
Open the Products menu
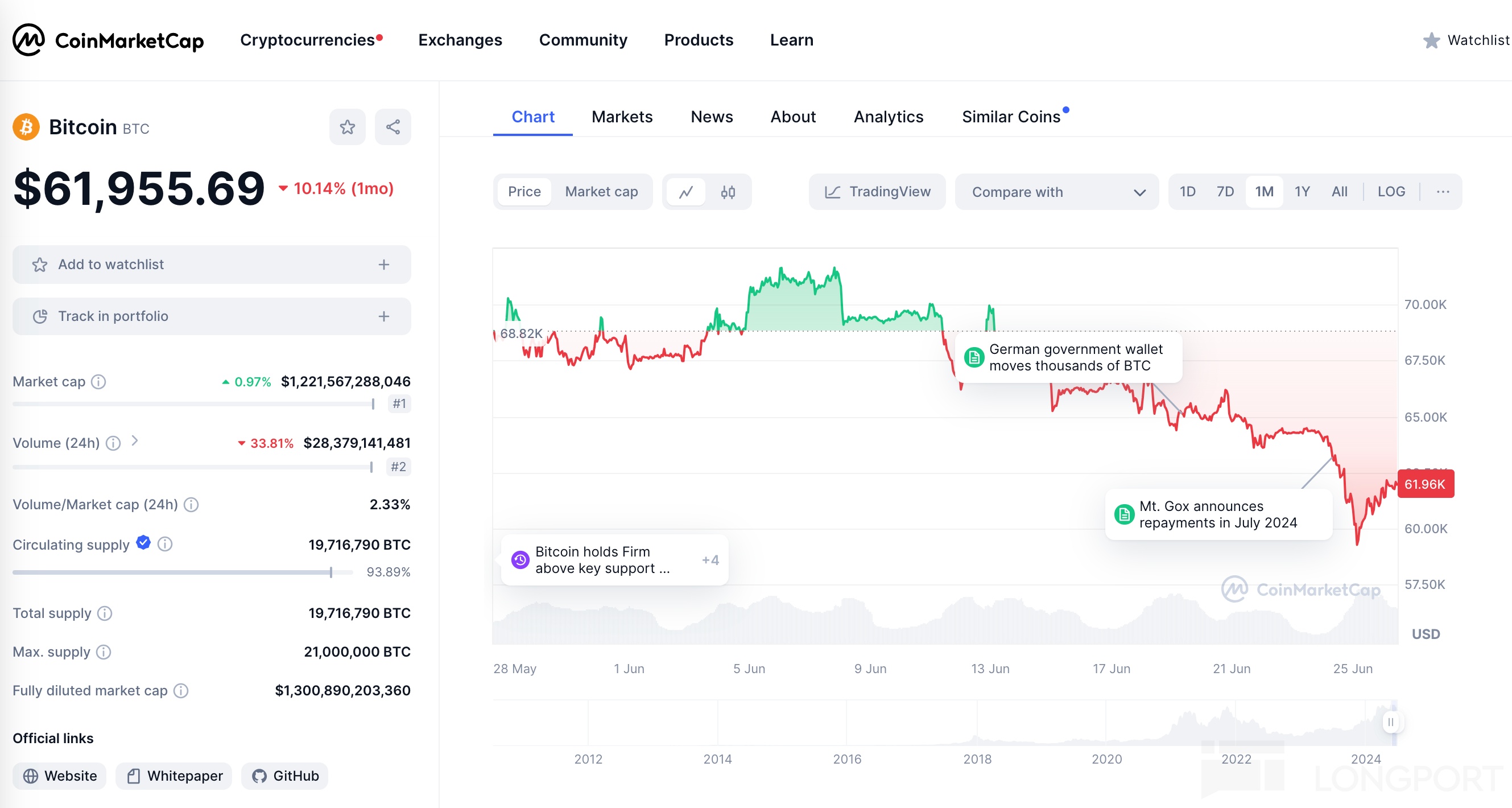(699, 40)
